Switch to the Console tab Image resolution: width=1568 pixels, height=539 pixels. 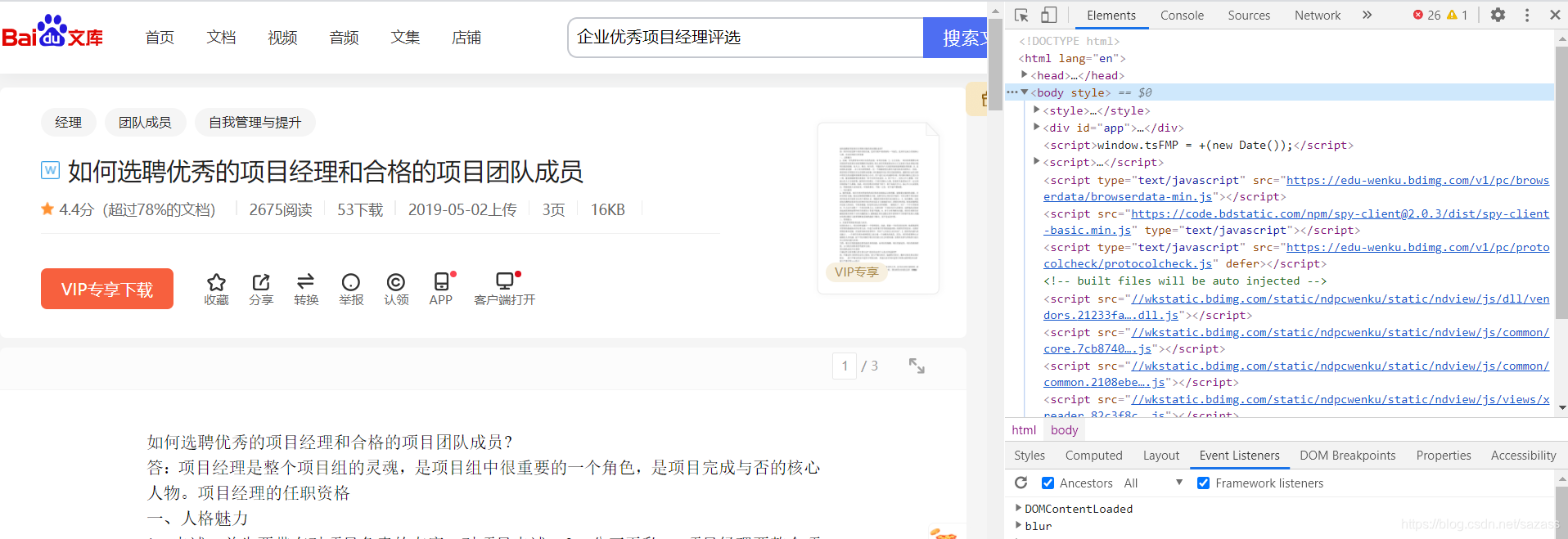[x=1182, y=15]
